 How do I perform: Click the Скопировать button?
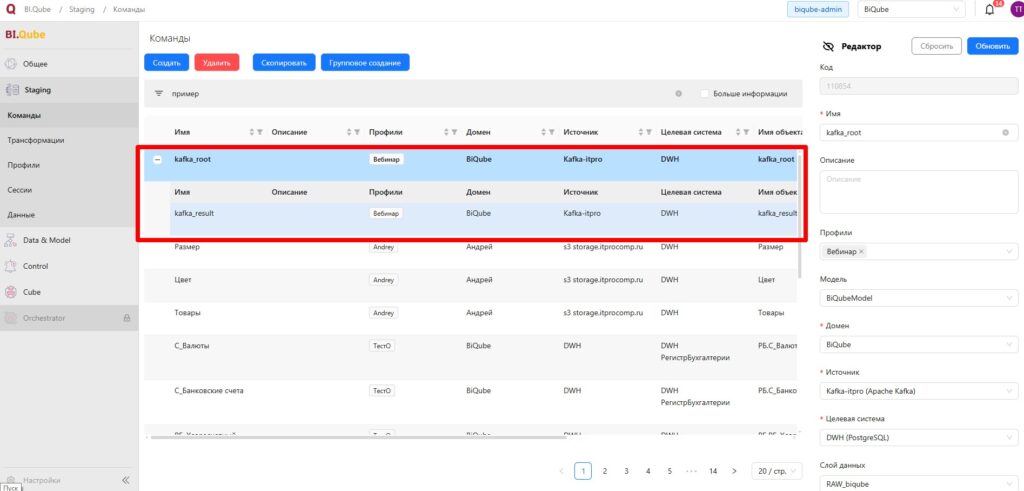tap(284, 63)
